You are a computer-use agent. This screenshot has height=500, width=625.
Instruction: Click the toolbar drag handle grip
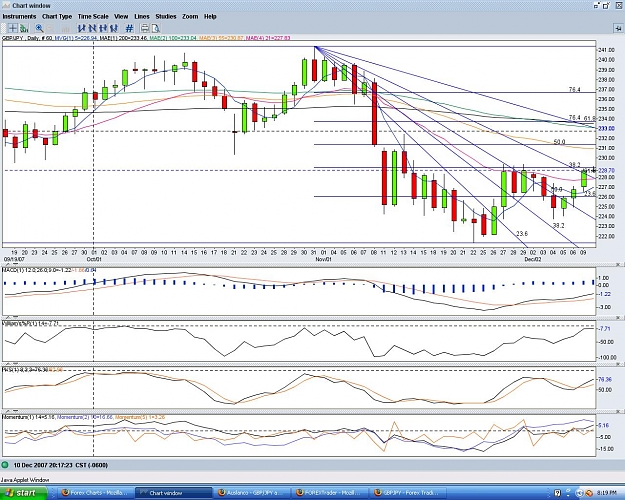4,28
